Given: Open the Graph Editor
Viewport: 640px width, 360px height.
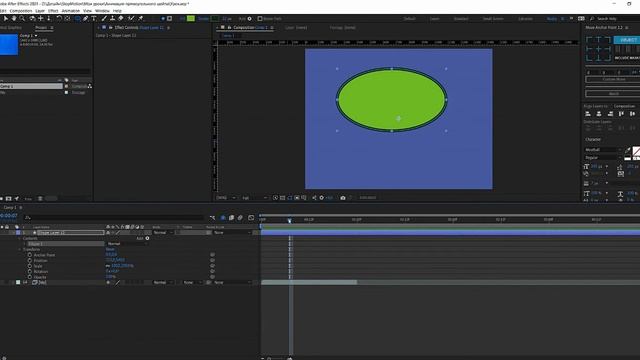Looking at the screenshot, I should [251, 218].
